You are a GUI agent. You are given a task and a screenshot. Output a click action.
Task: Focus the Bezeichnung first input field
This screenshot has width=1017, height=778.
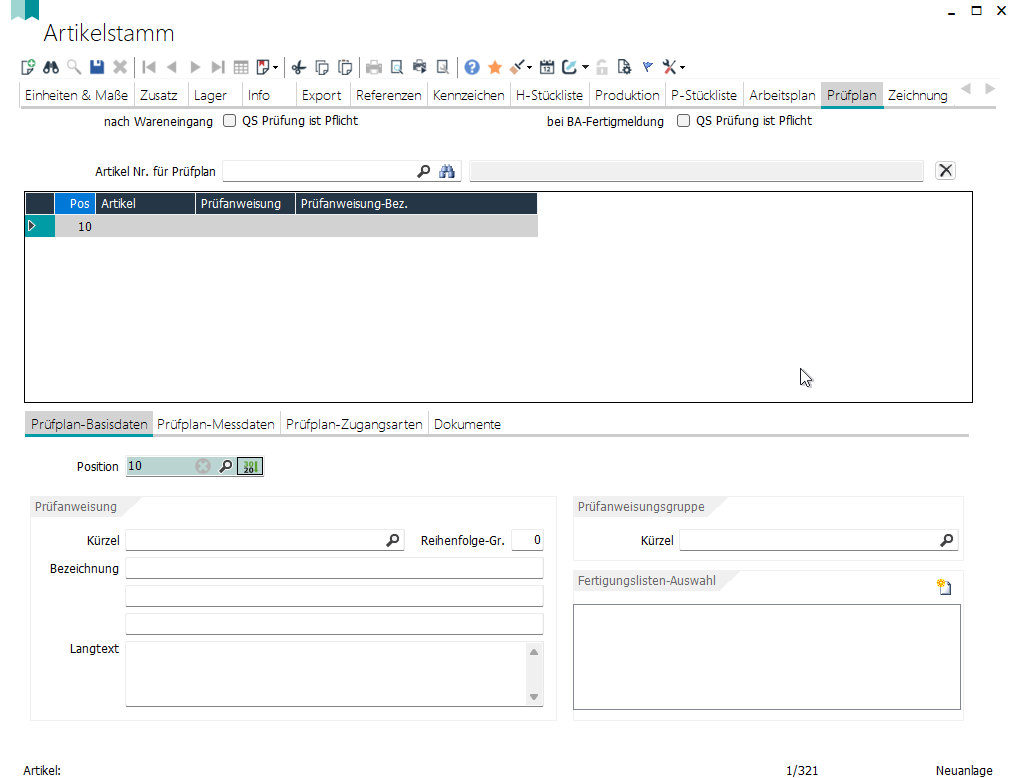tap(334, 568)
